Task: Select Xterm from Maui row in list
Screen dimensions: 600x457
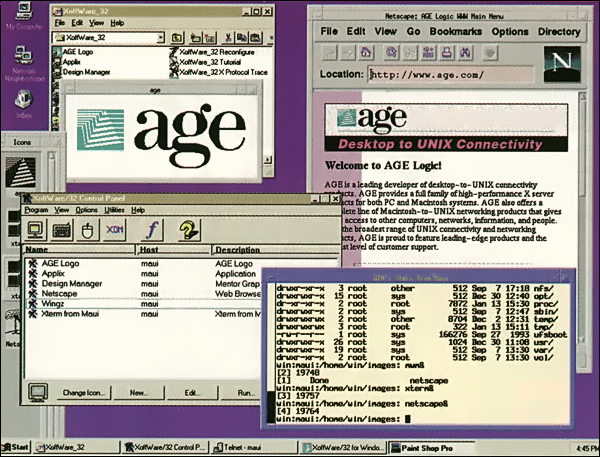Action: point(143,314)
